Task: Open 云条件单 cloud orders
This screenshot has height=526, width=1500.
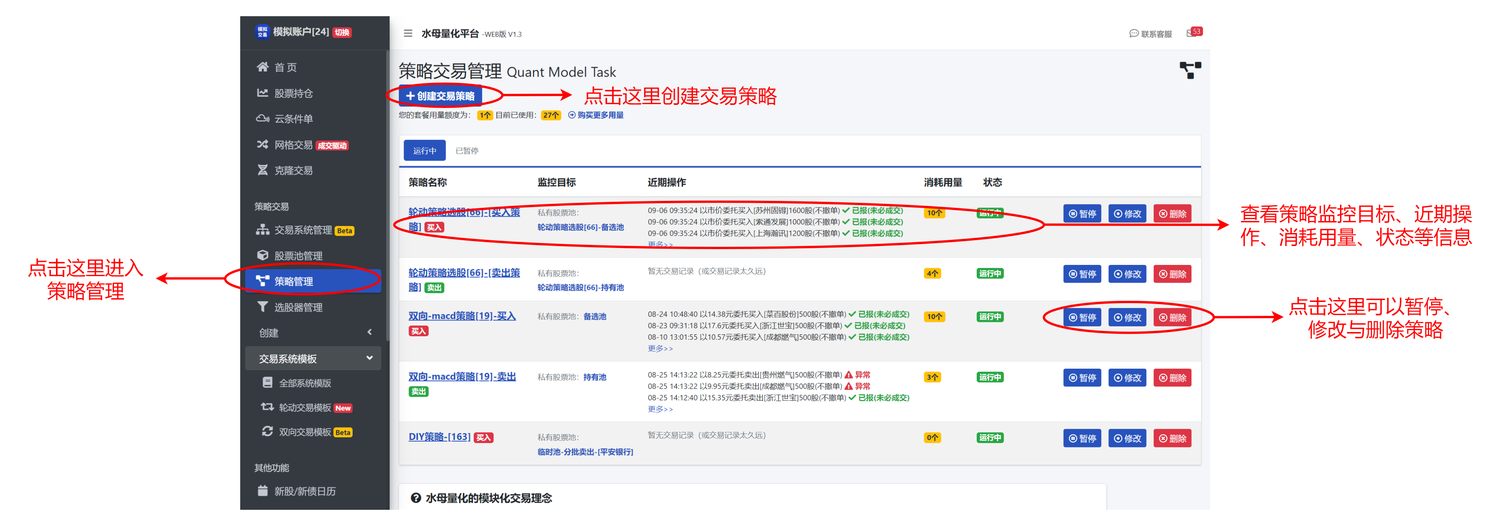Action: pyautogui.click(x=293, y=119)
